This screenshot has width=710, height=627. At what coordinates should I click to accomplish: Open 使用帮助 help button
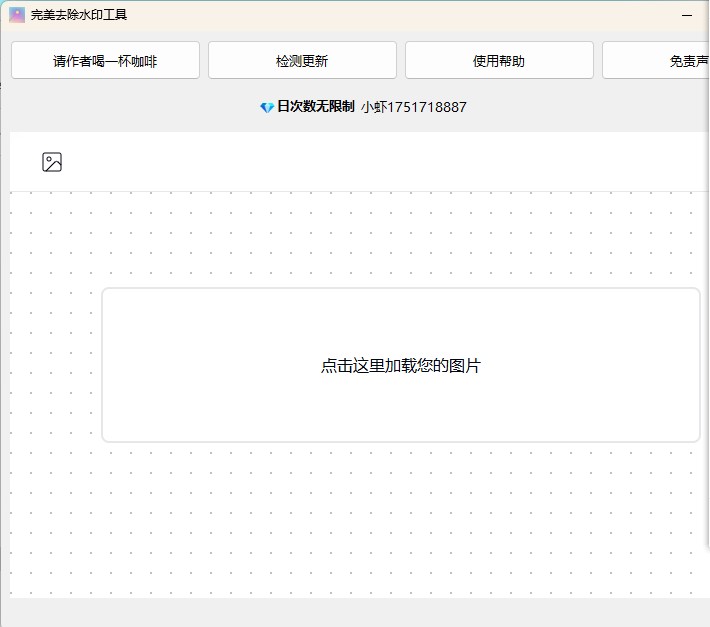[499, 60]
